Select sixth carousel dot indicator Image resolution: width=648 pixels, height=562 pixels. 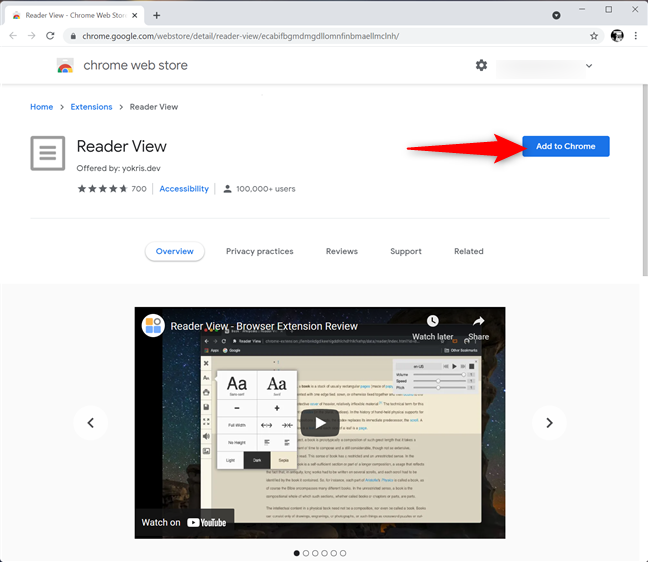[x=343, y=553]
